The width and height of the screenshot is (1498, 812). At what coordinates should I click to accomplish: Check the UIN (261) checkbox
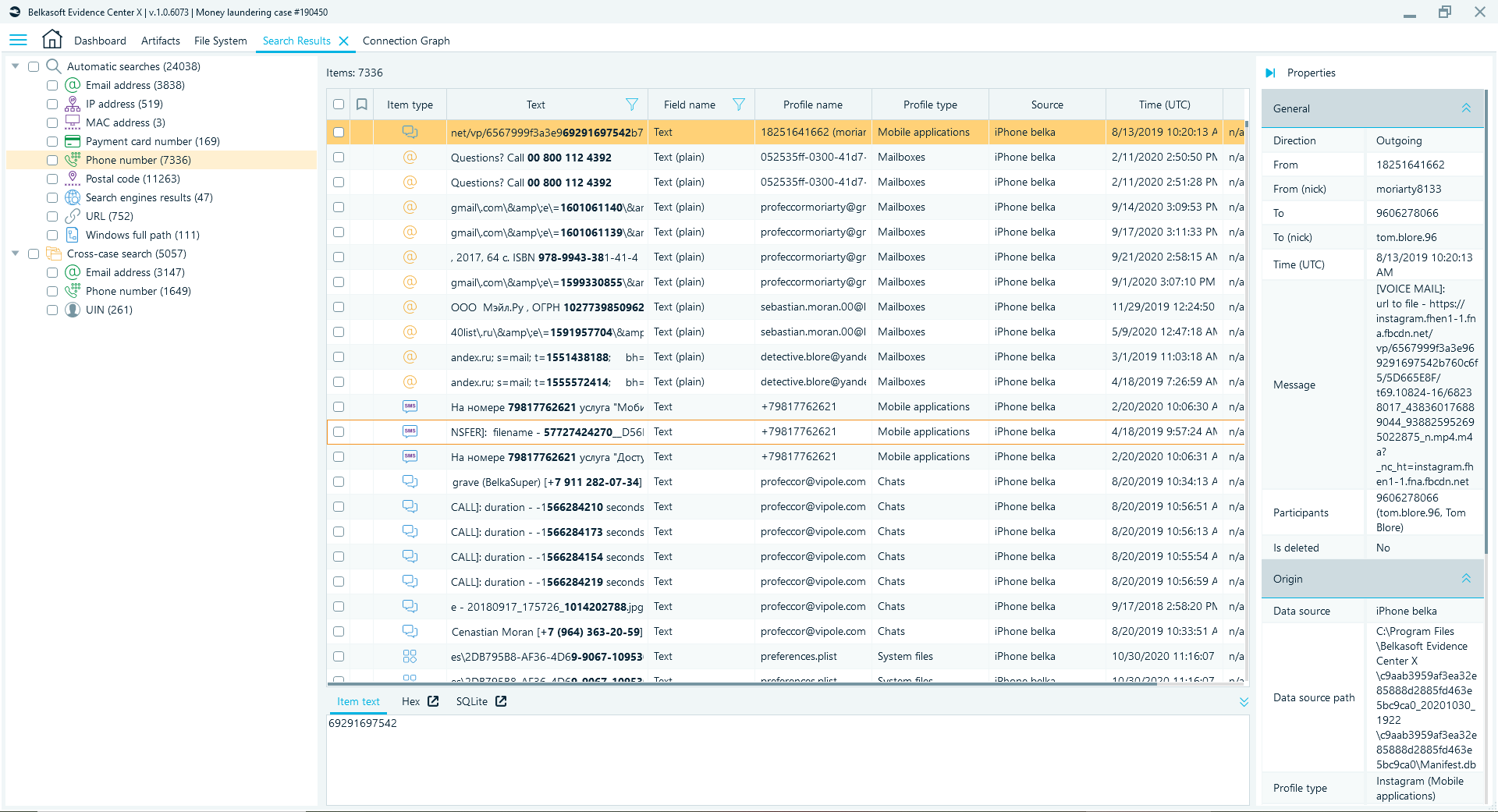coord(52,310)
